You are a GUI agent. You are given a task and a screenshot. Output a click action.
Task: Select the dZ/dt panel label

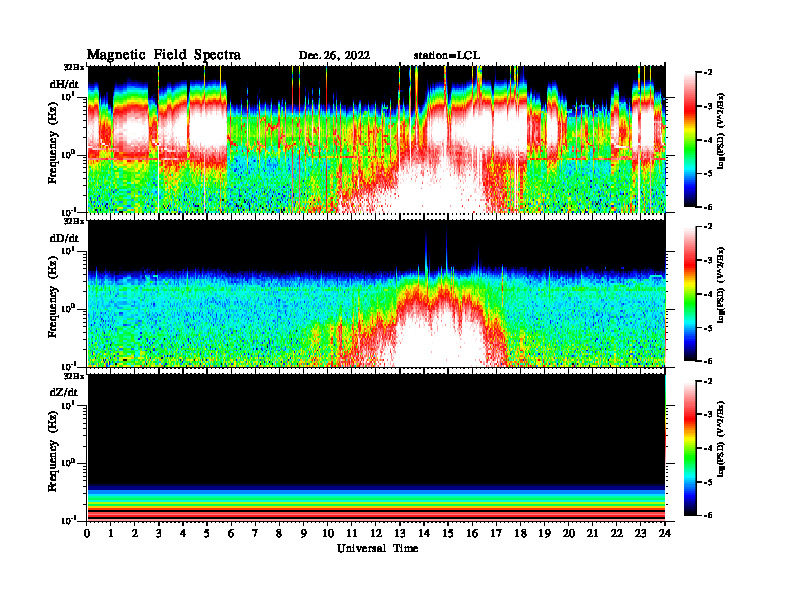point(64,392)
